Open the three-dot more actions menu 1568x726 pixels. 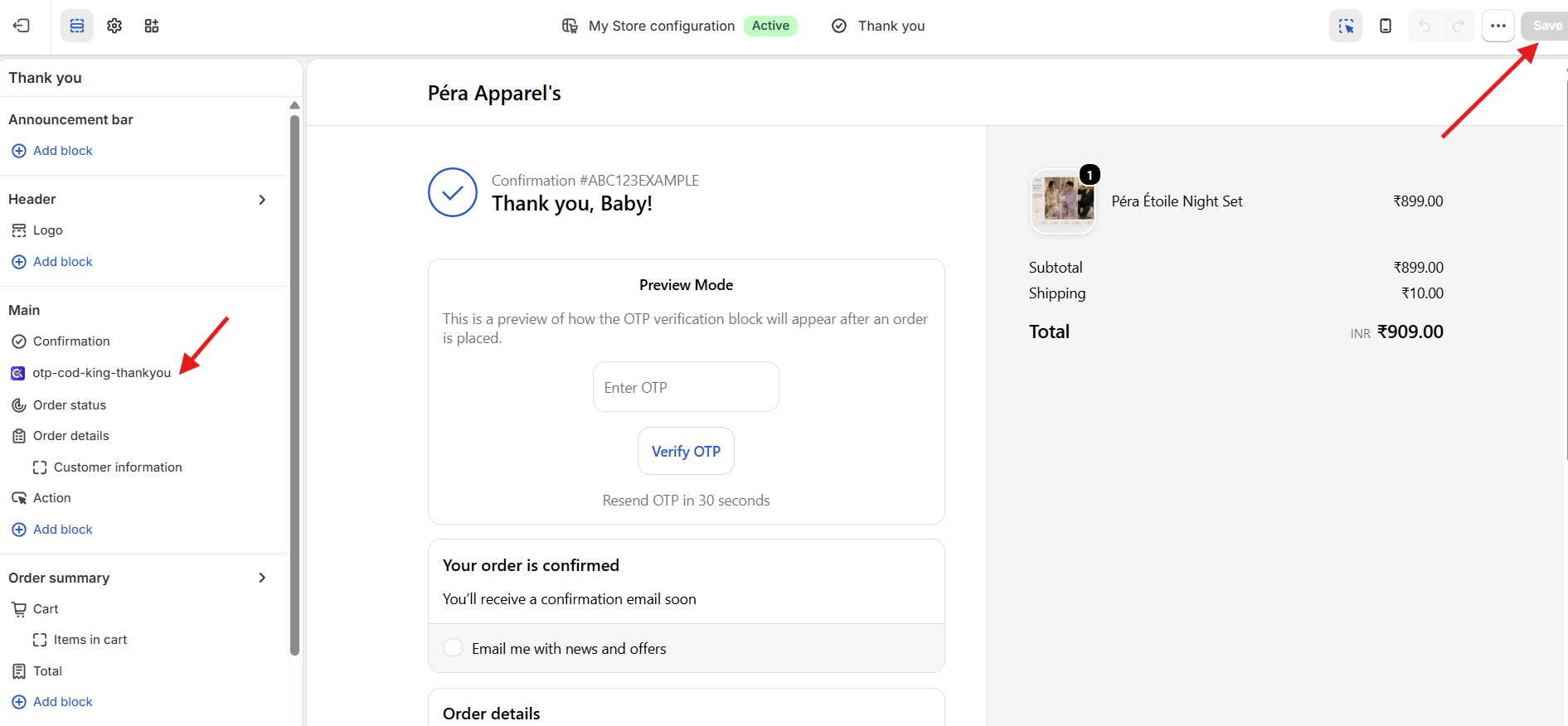coord(1498,26)
